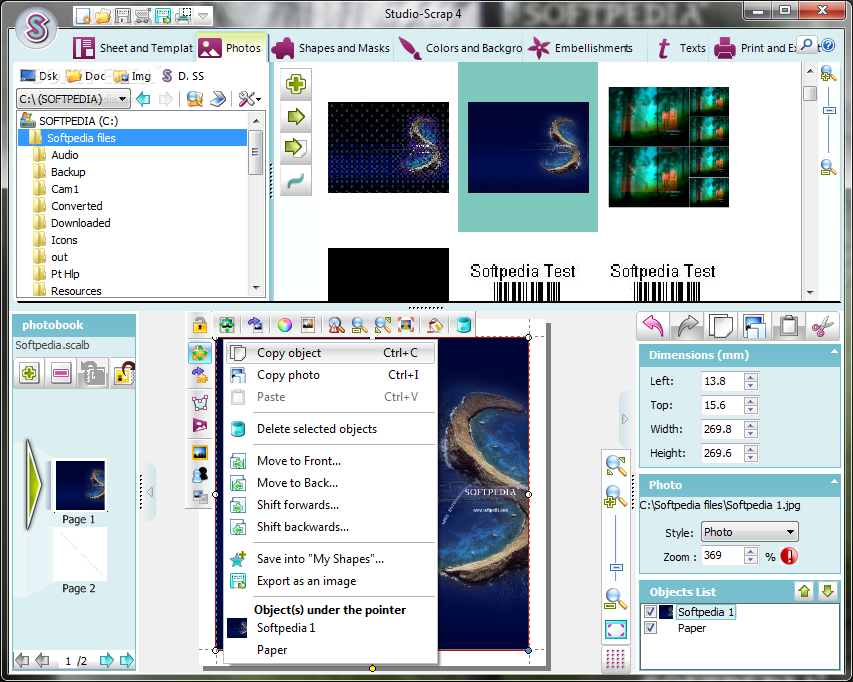853x682 pixels.
Task: Select the Page 2 thumbnail
Action: point(79,555)
